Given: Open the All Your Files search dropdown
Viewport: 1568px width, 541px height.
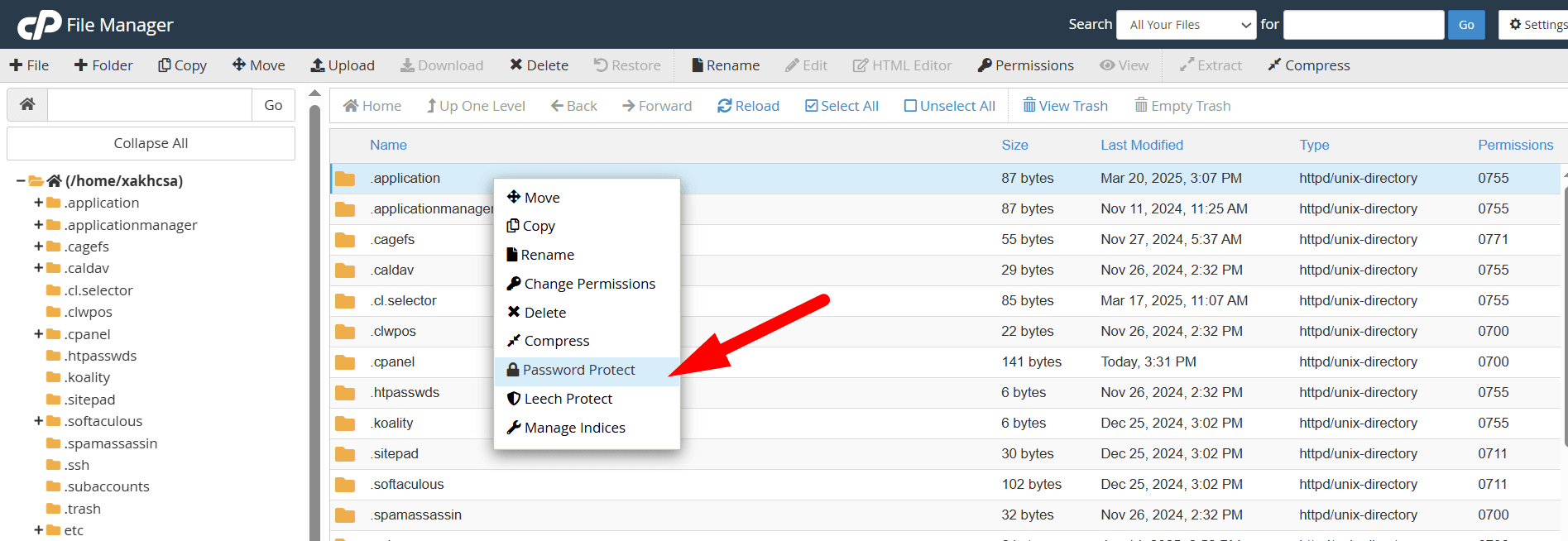Looking at the screenshot, I should 1187,25.
